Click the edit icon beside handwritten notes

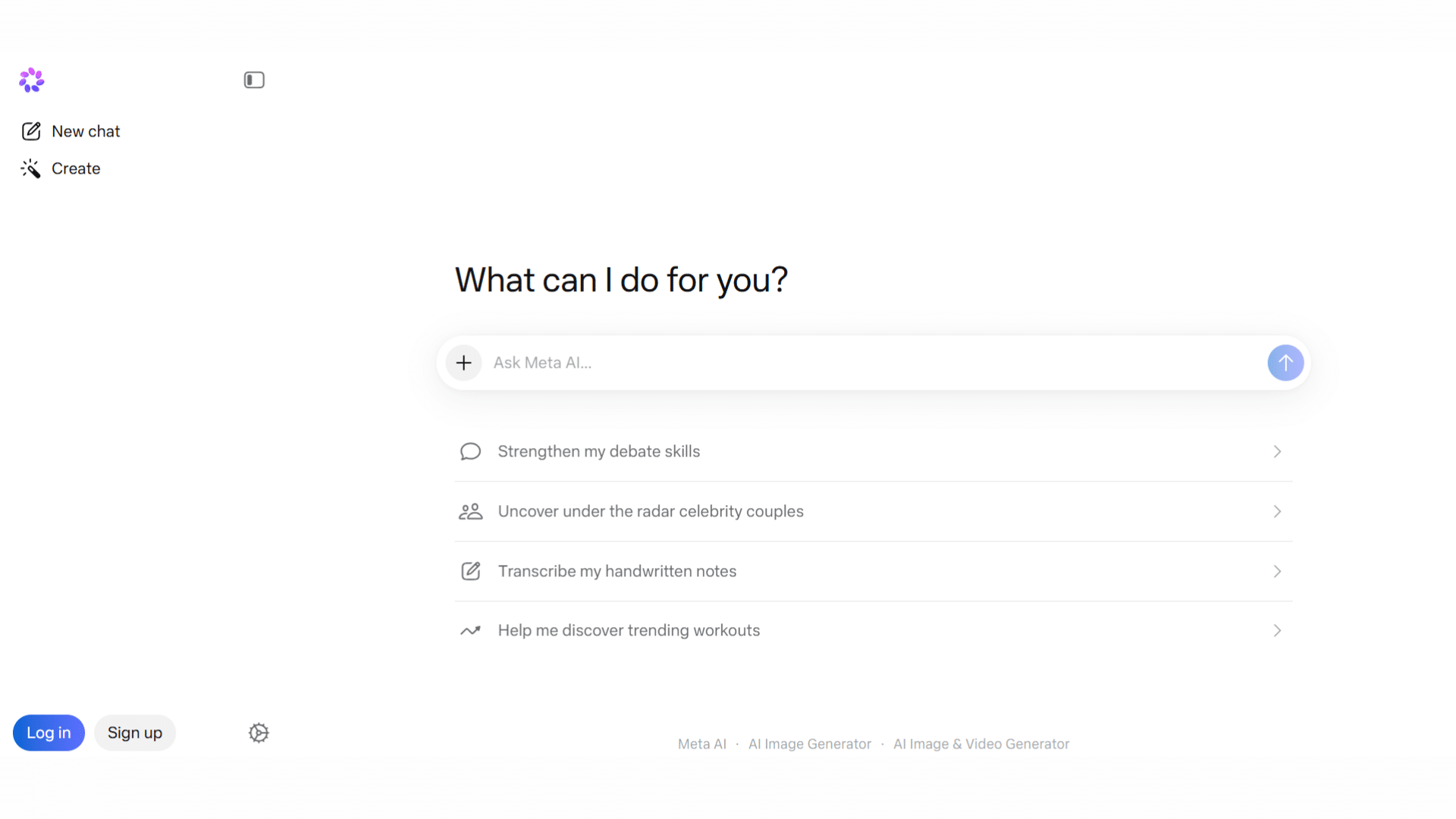tap(470, 571)
